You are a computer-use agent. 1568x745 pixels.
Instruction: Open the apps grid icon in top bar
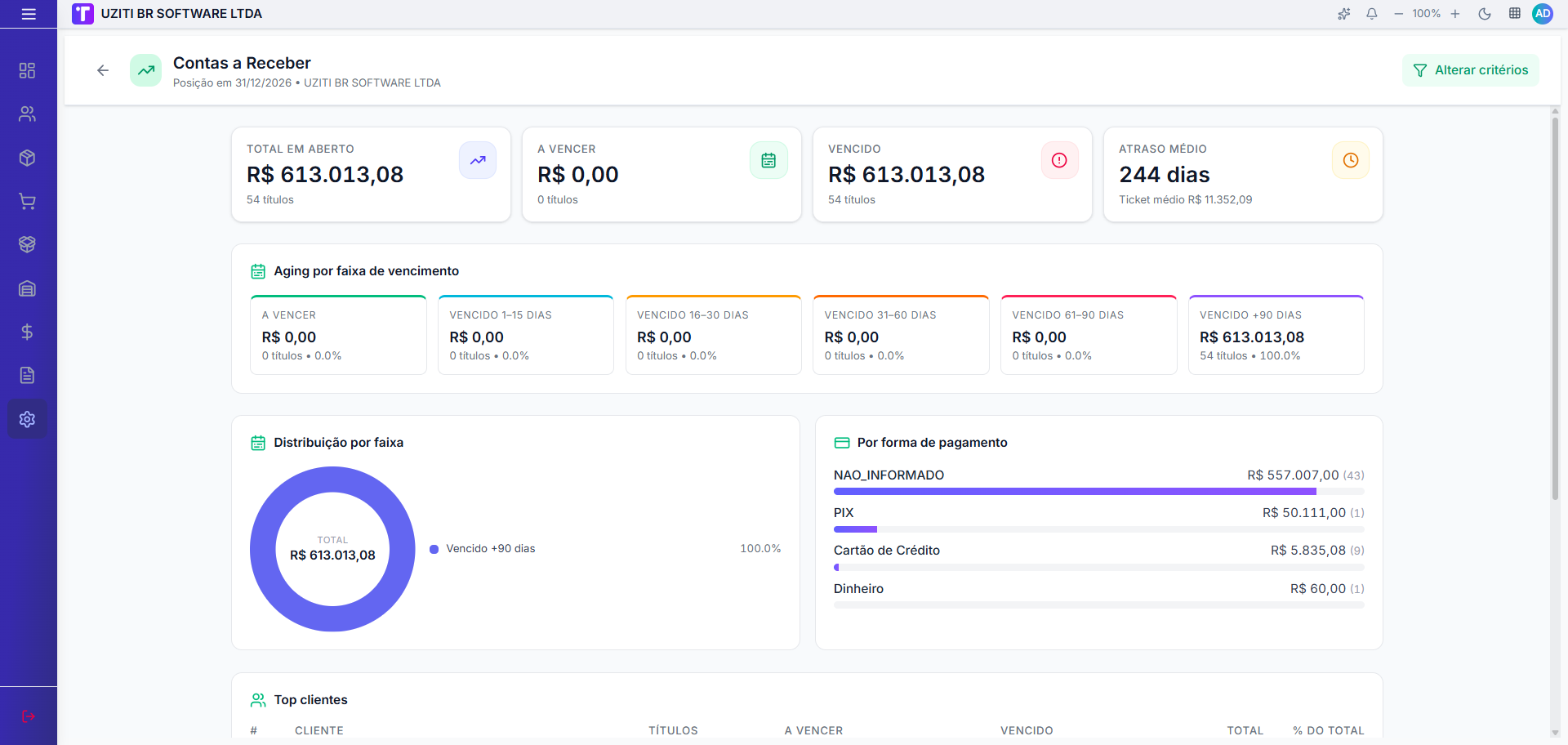(x=1515, y=14)
